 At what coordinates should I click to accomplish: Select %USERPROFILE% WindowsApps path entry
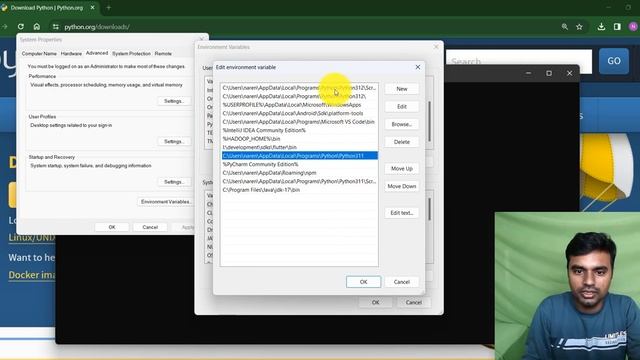[x=299, y=105]
